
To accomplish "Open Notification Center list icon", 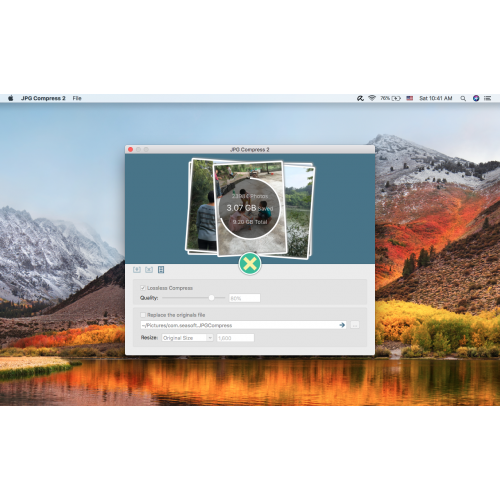I will click(x=488, y=98).
